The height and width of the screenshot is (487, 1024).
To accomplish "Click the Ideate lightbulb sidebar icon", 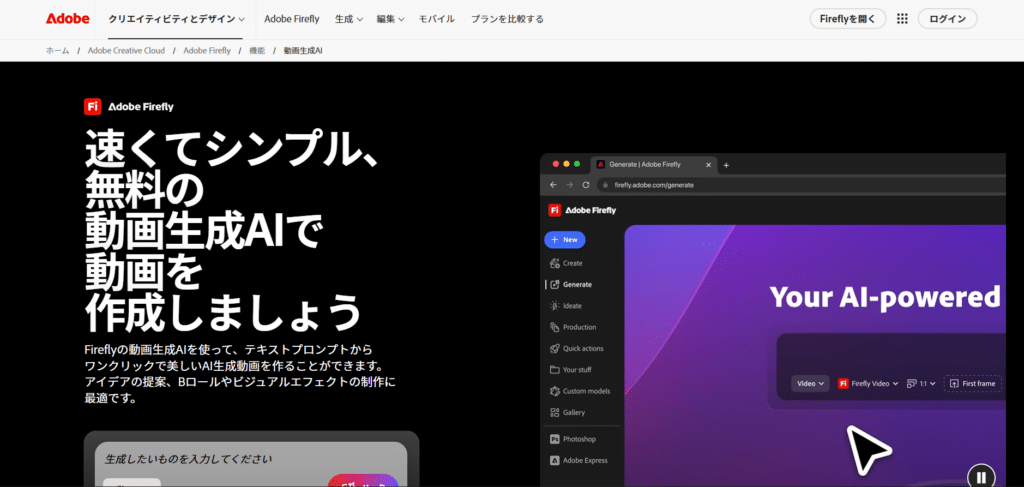I will coord(553,306).
